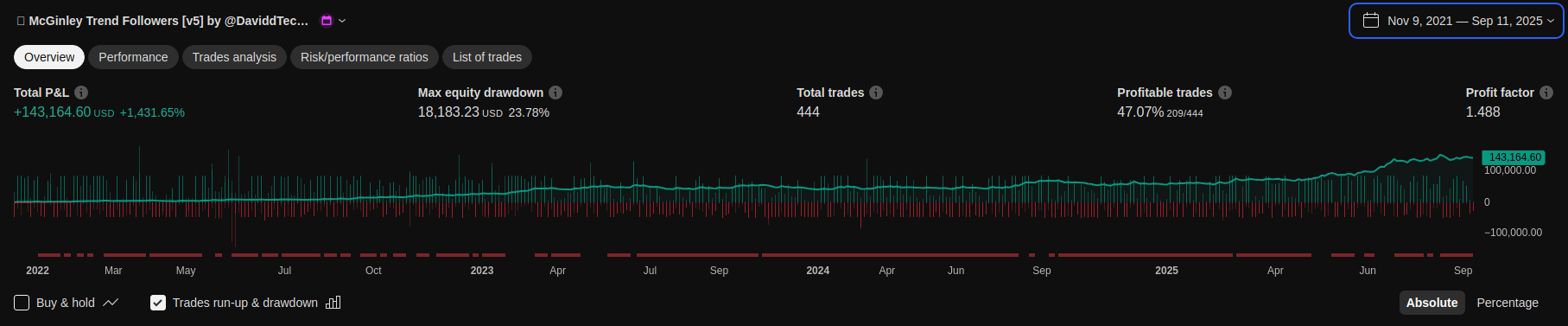This screenshot has width=1568, height=326.
Task: Click the info icon beside Profit factor
Action: click(1546, 93)
